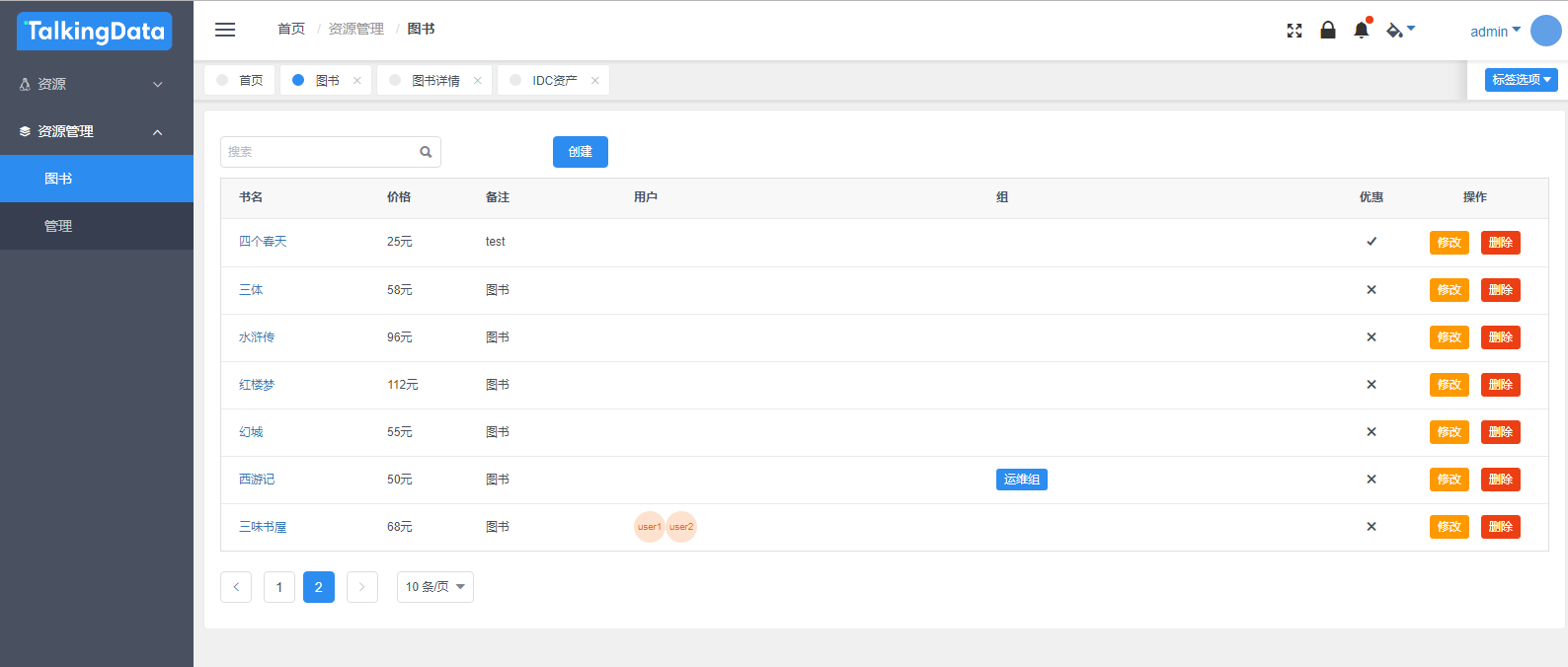
Task: Toggle the hamburger sidebar menu icon
Action: (225, 30)
